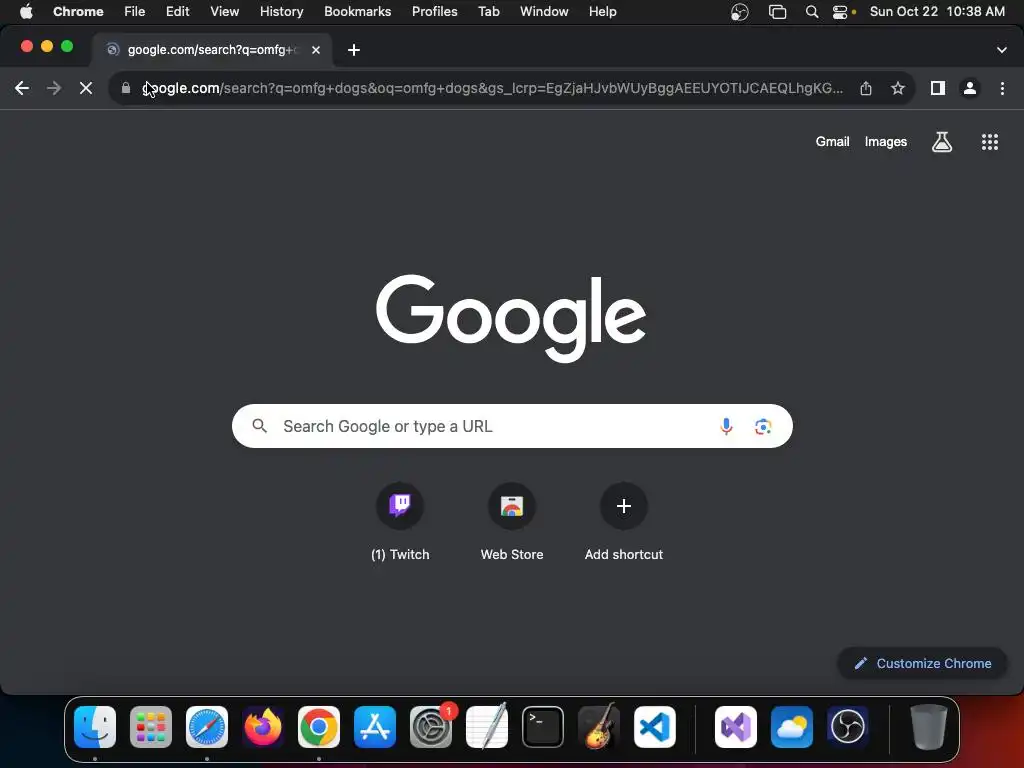Open the Google apps grid
Viewport: 1024px width, 768px height.
tap(989, 142)
